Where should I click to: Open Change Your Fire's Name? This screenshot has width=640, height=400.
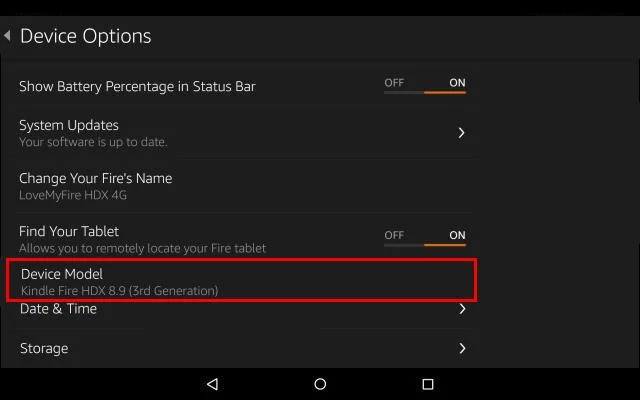pos(245,186)
